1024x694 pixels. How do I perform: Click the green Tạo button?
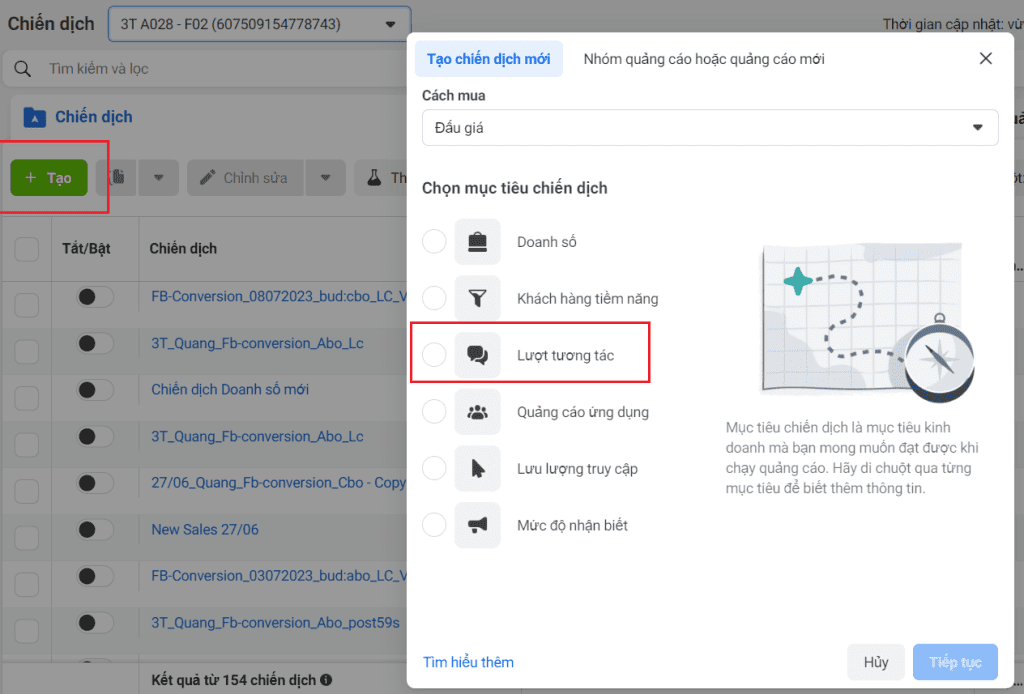click(49, 178)
